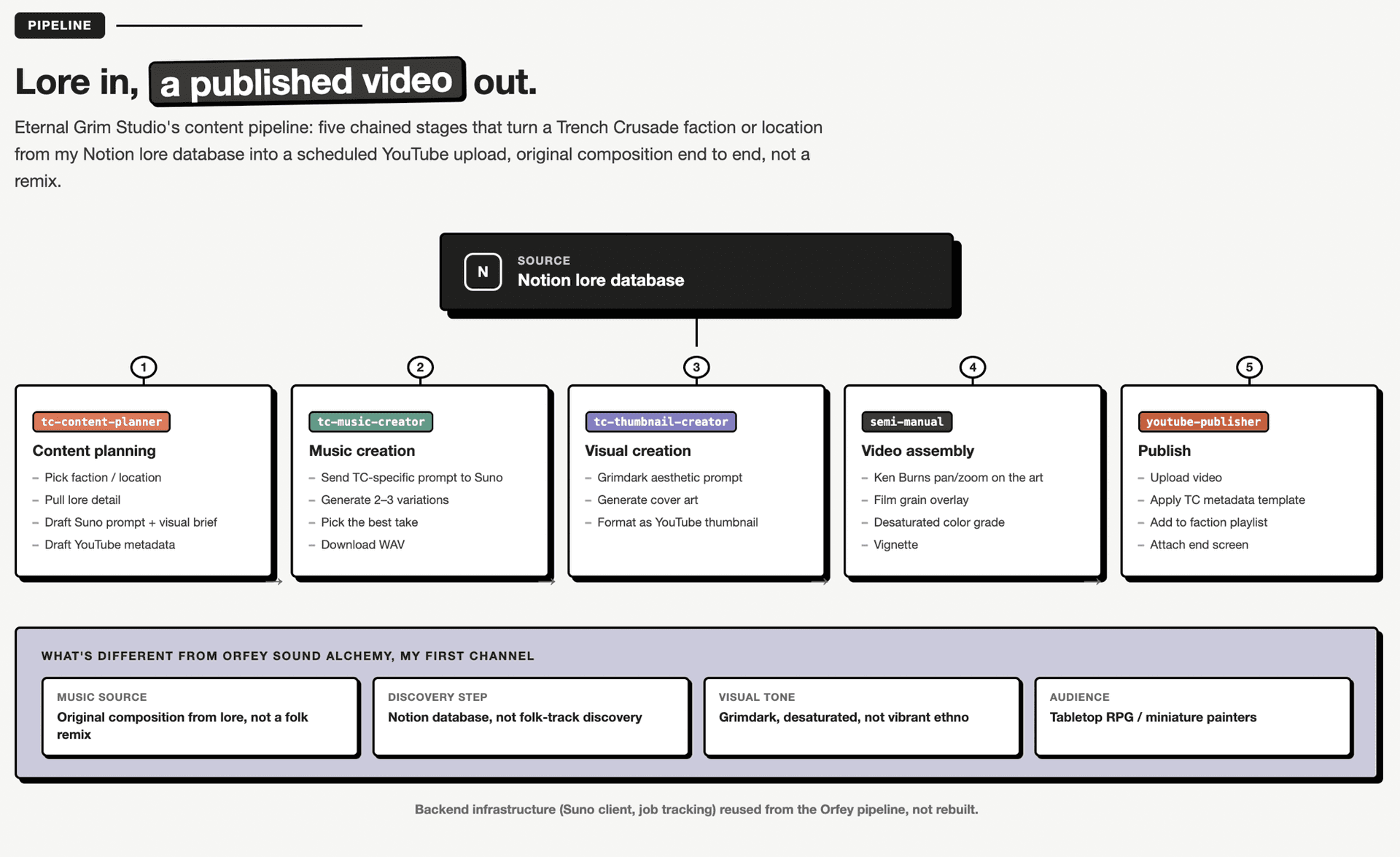The height and width of the screenshot is (857, 1400).
Task: Click 'Attach end screen' item
Action: 1199,545
